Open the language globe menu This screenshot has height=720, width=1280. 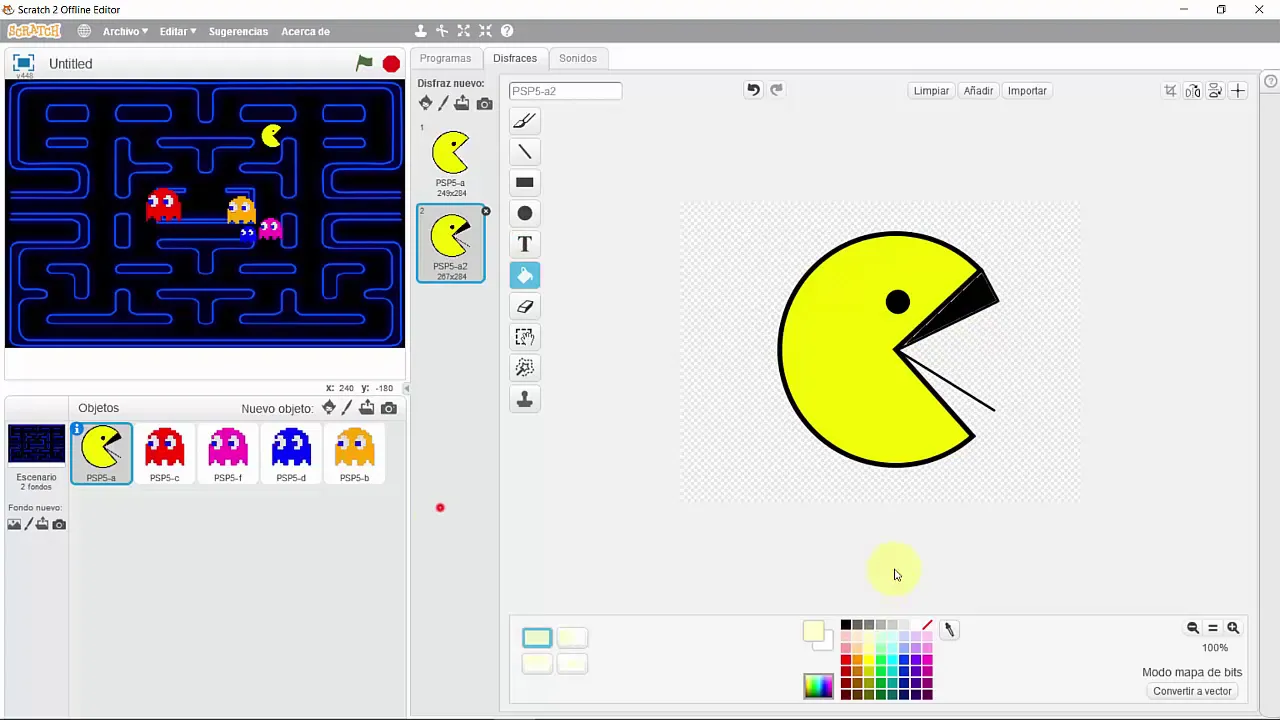(84, 31)
